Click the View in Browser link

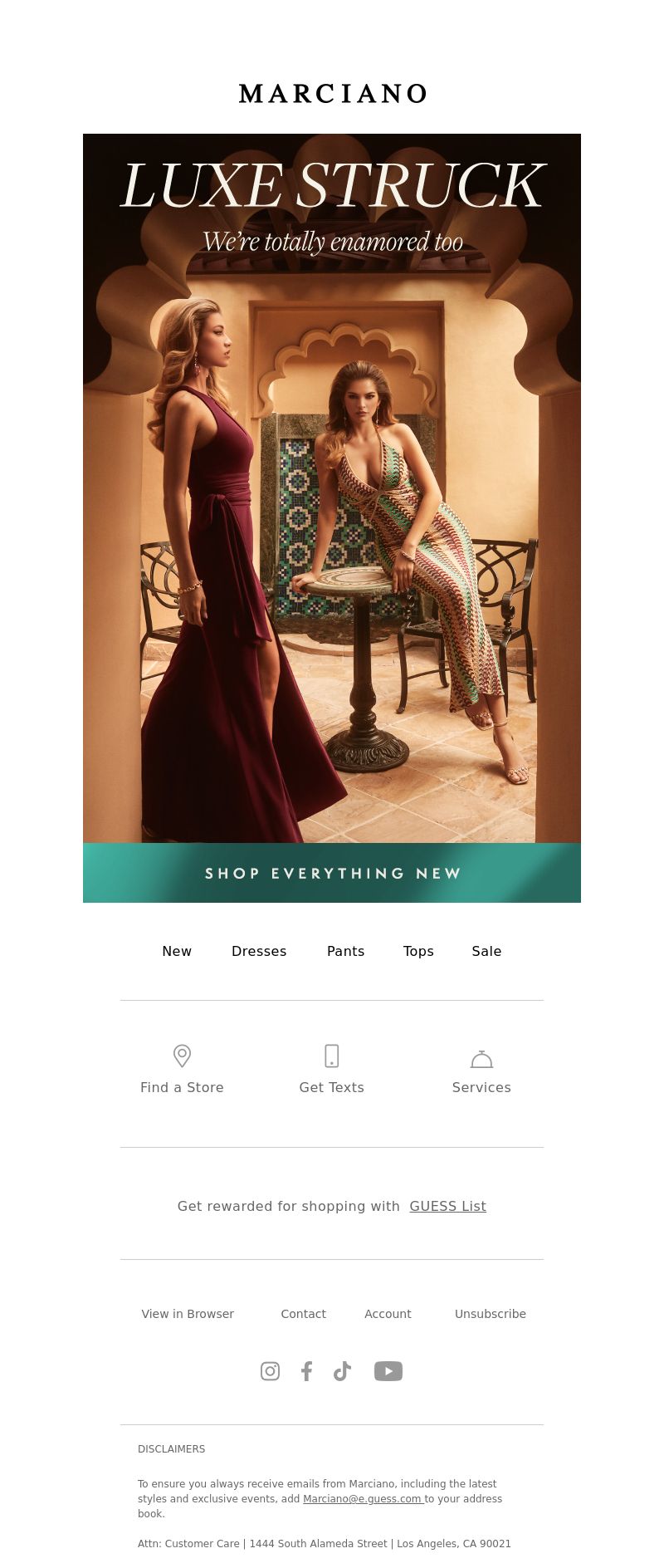pyautogui.click(x=188, y=1314)
